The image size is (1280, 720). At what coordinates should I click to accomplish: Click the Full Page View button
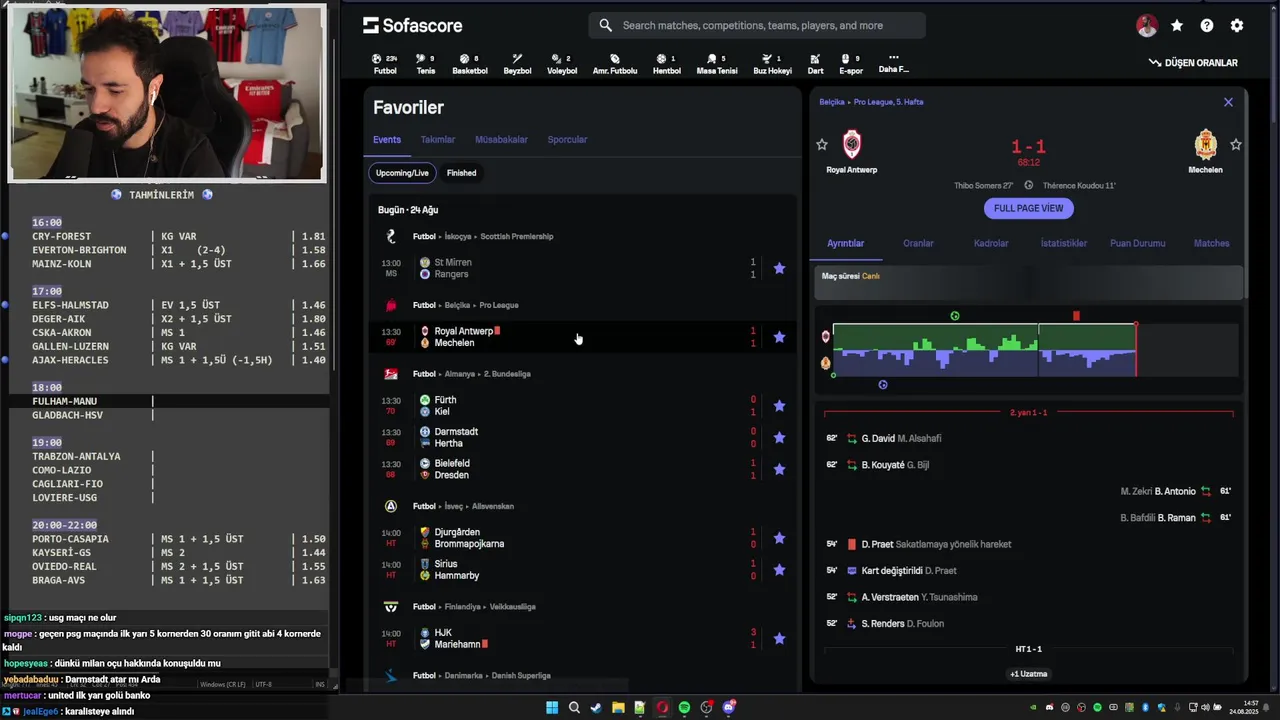point(1028,208)
